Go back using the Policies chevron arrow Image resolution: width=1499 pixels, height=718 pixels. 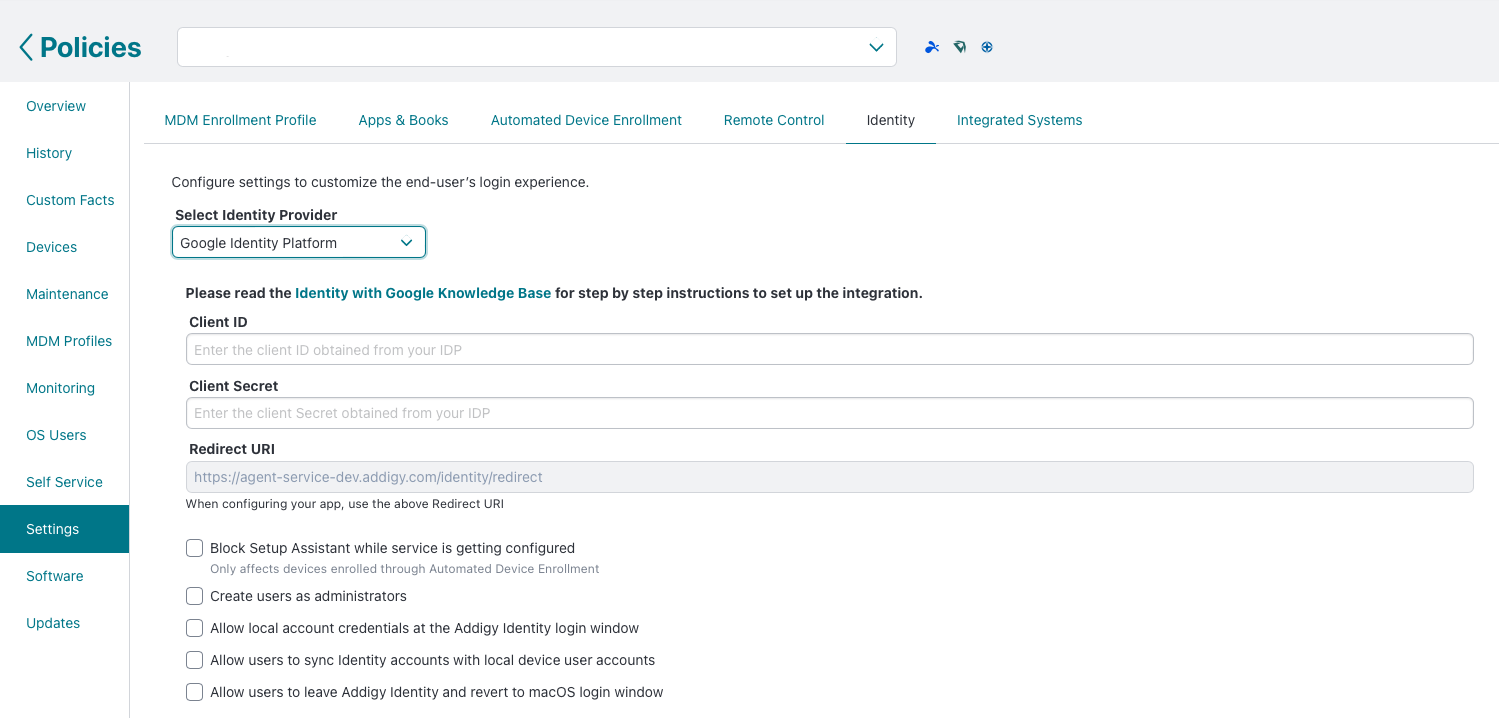[x=26, y=47]
